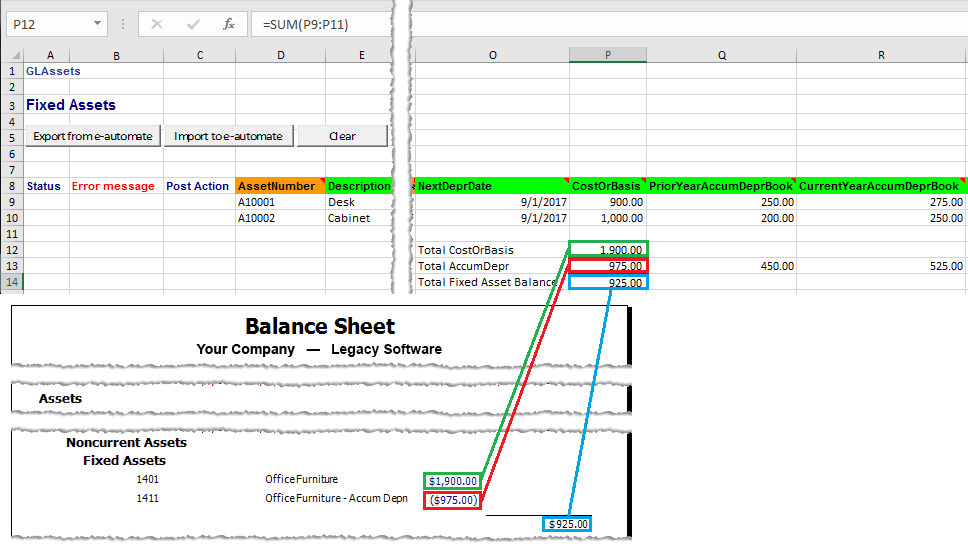Click the Enter checkmark icon in formula bar
This screenshot has width=968, height=544.
pyautogui.click(x=193, y=24)
